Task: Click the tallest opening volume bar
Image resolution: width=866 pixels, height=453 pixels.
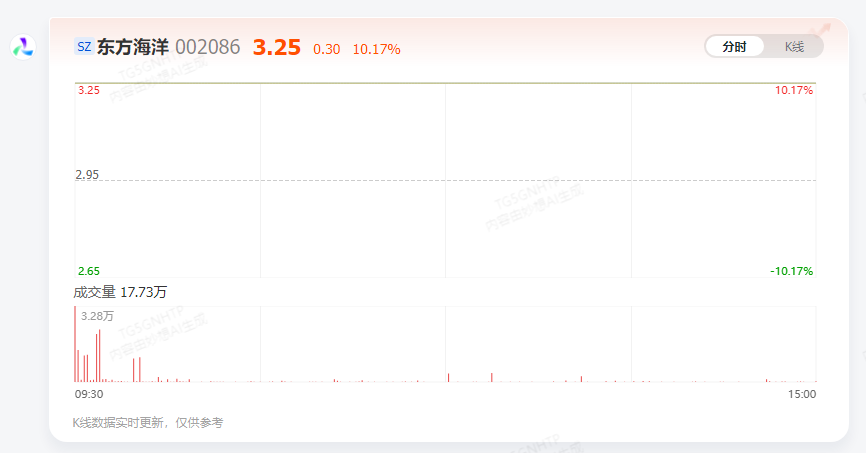Action: click(x=75, y=344)
